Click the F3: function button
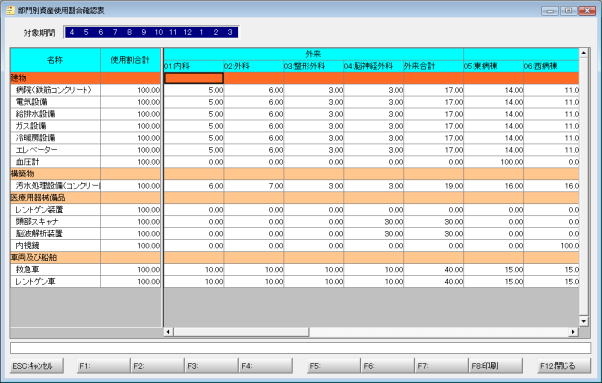The width and height of the screenshot is (602, 383). (x=212, y=366)
